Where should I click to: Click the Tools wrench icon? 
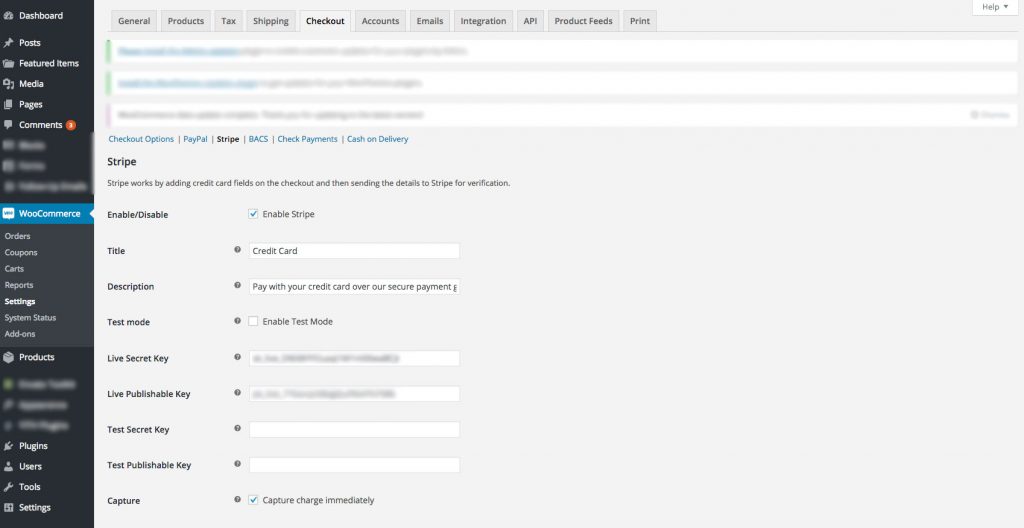click(8, 487)
